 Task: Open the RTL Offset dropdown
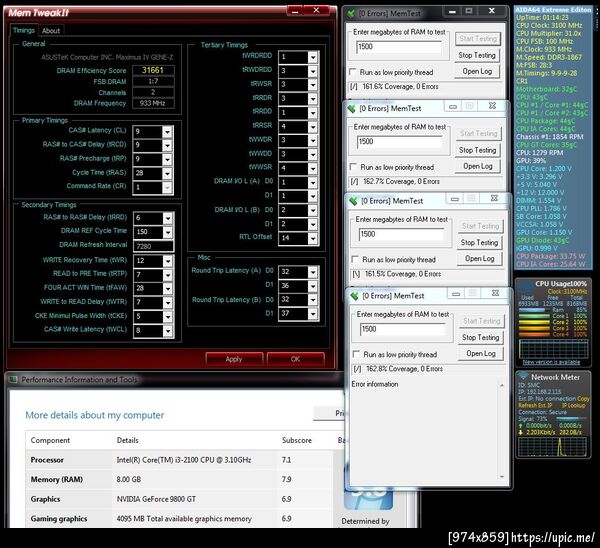[x=313, y=238]
